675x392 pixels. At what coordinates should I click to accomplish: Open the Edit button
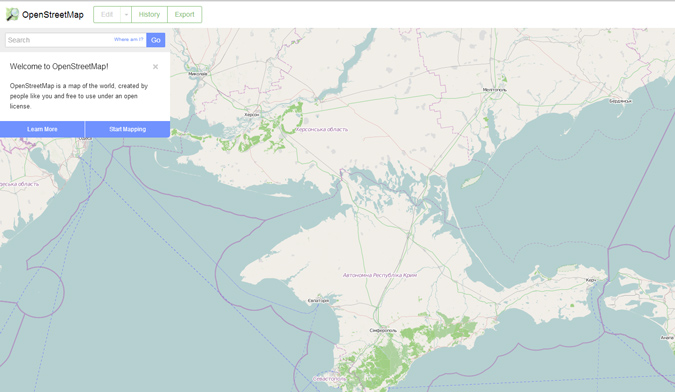click(x=107, y=15)
